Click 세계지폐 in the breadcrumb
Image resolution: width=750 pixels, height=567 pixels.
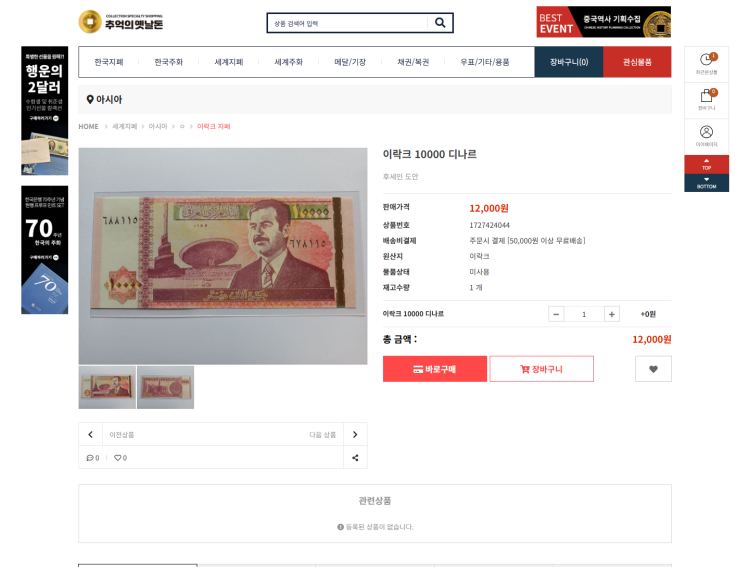click(124, 126)
